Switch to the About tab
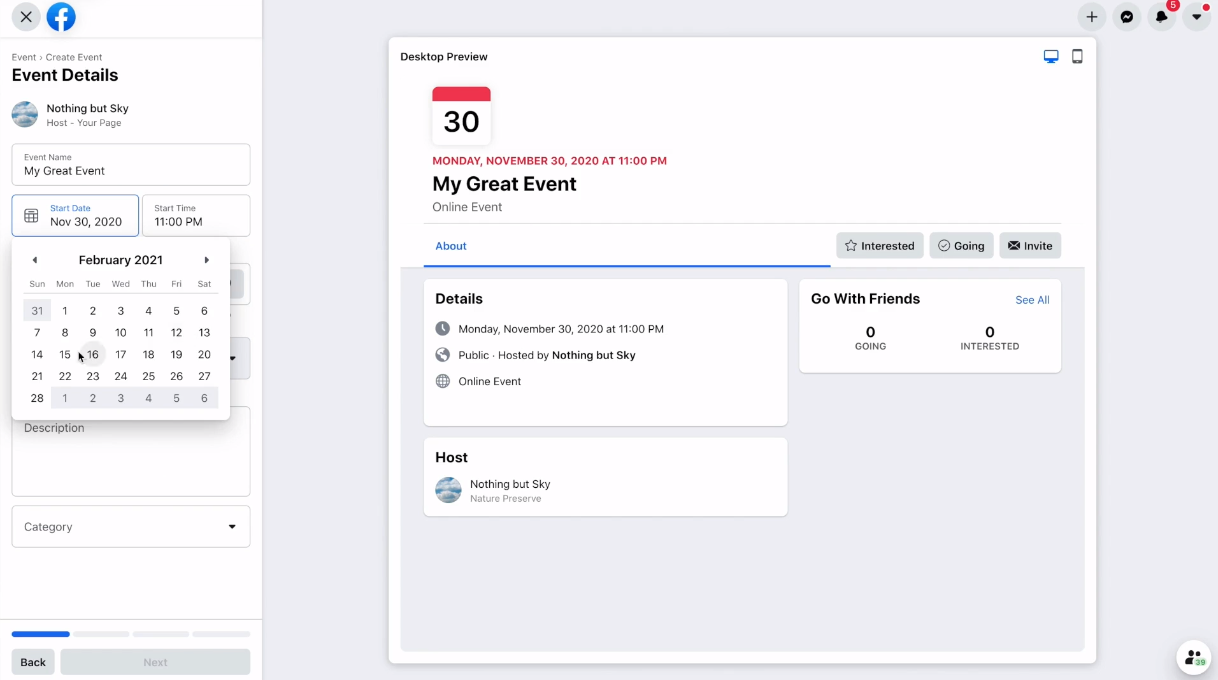The height and width of the screenshot is (680, 1218). [x=450, y=245]
